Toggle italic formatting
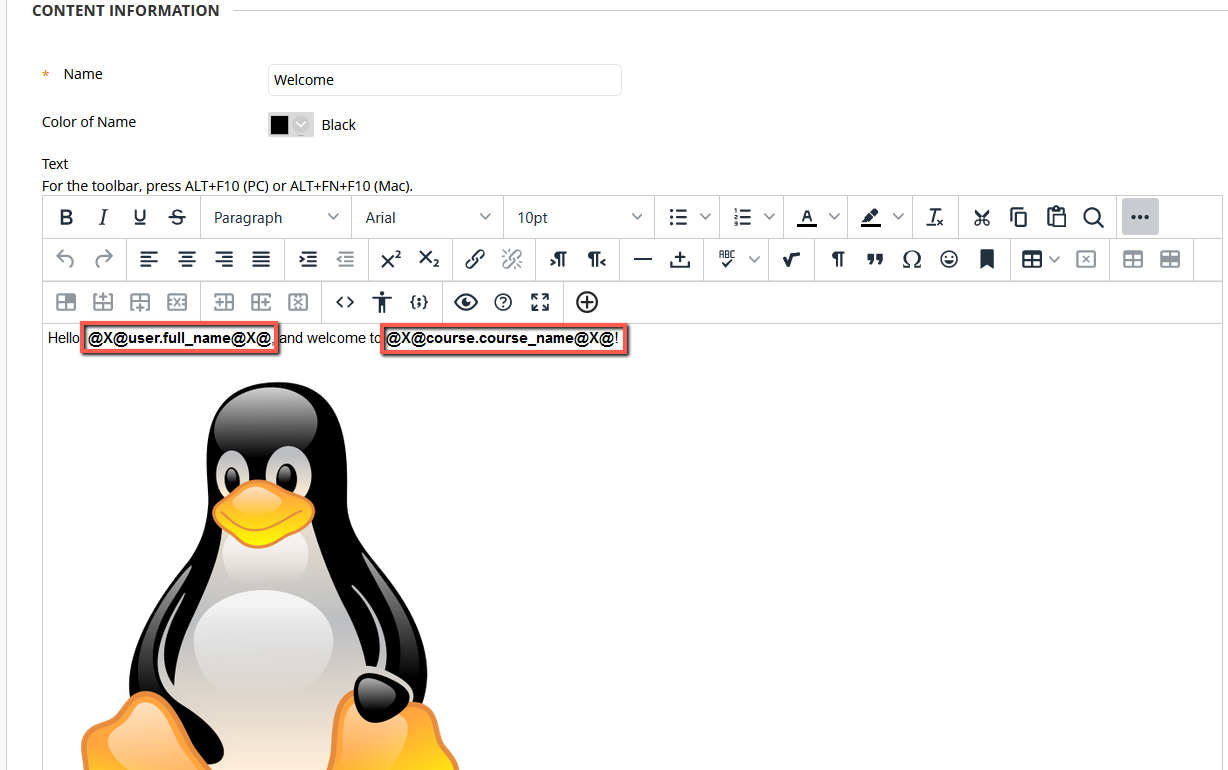This screenshot has width=1228, height=770. coord(103,217)
